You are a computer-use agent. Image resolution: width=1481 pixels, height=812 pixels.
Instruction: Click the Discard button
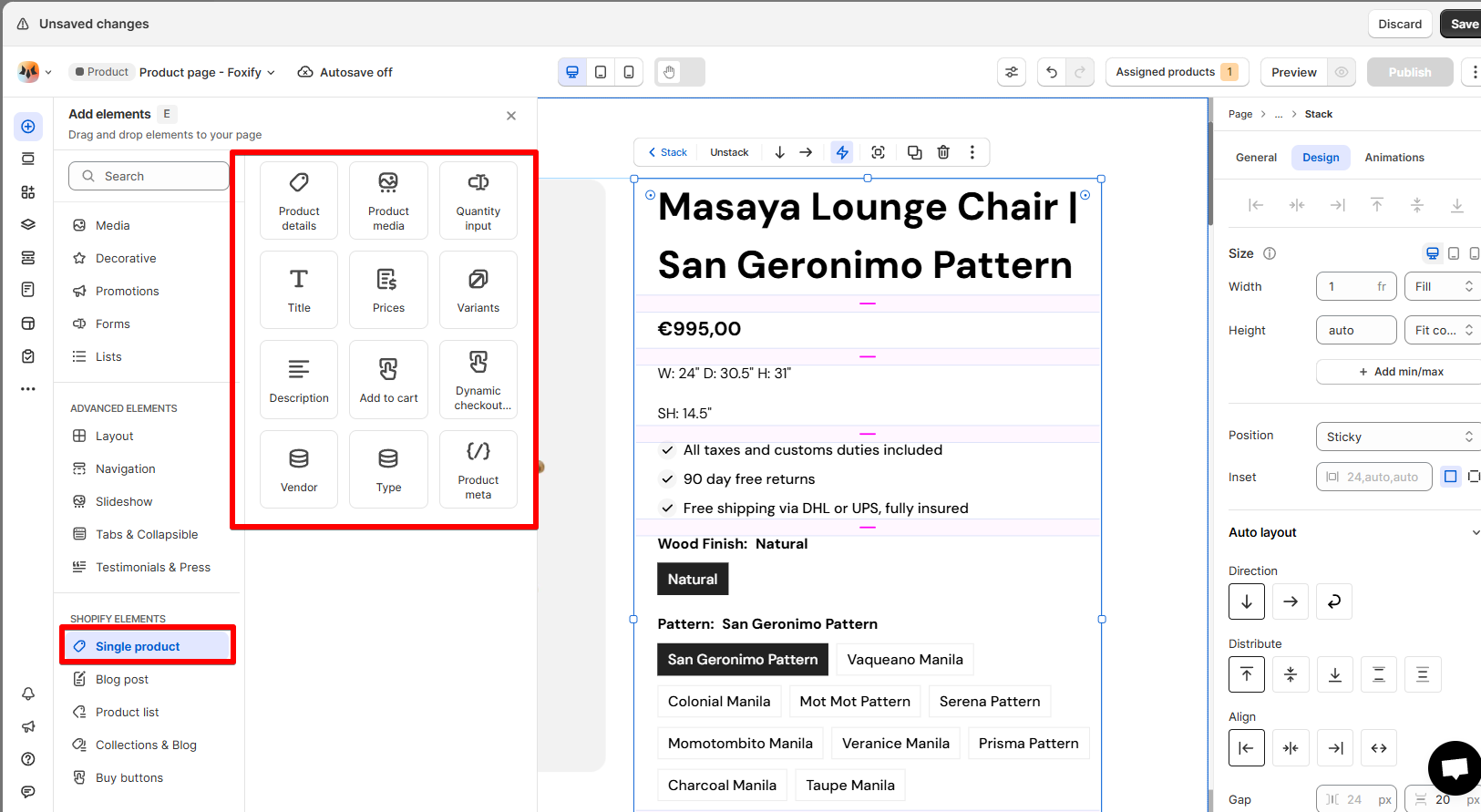pos(1400,24)
